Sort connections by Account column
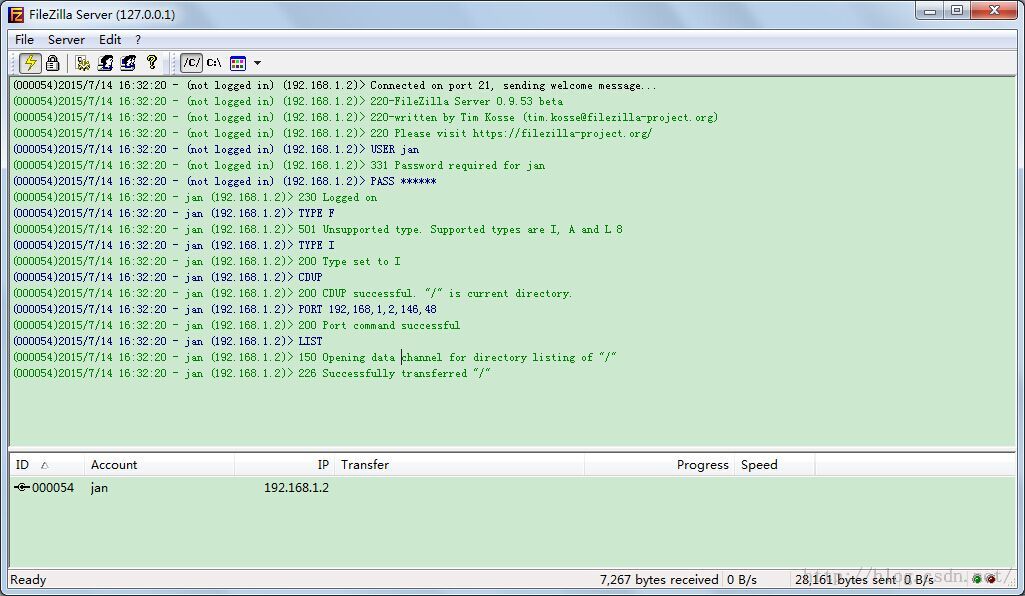 (159, 465)
